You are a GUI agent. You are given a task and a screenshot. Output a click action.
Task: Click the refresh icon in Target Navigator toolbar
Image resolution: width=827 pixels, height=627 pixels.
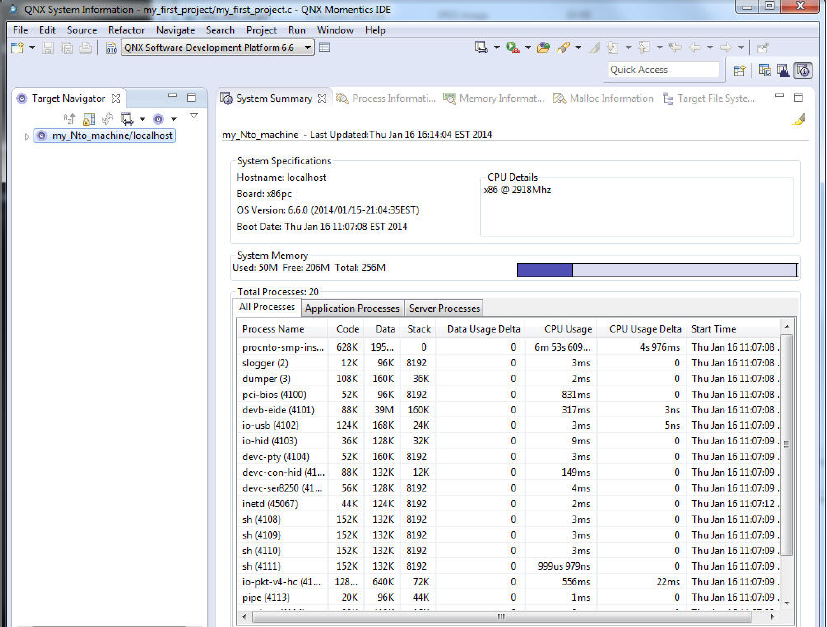[108, 119]
